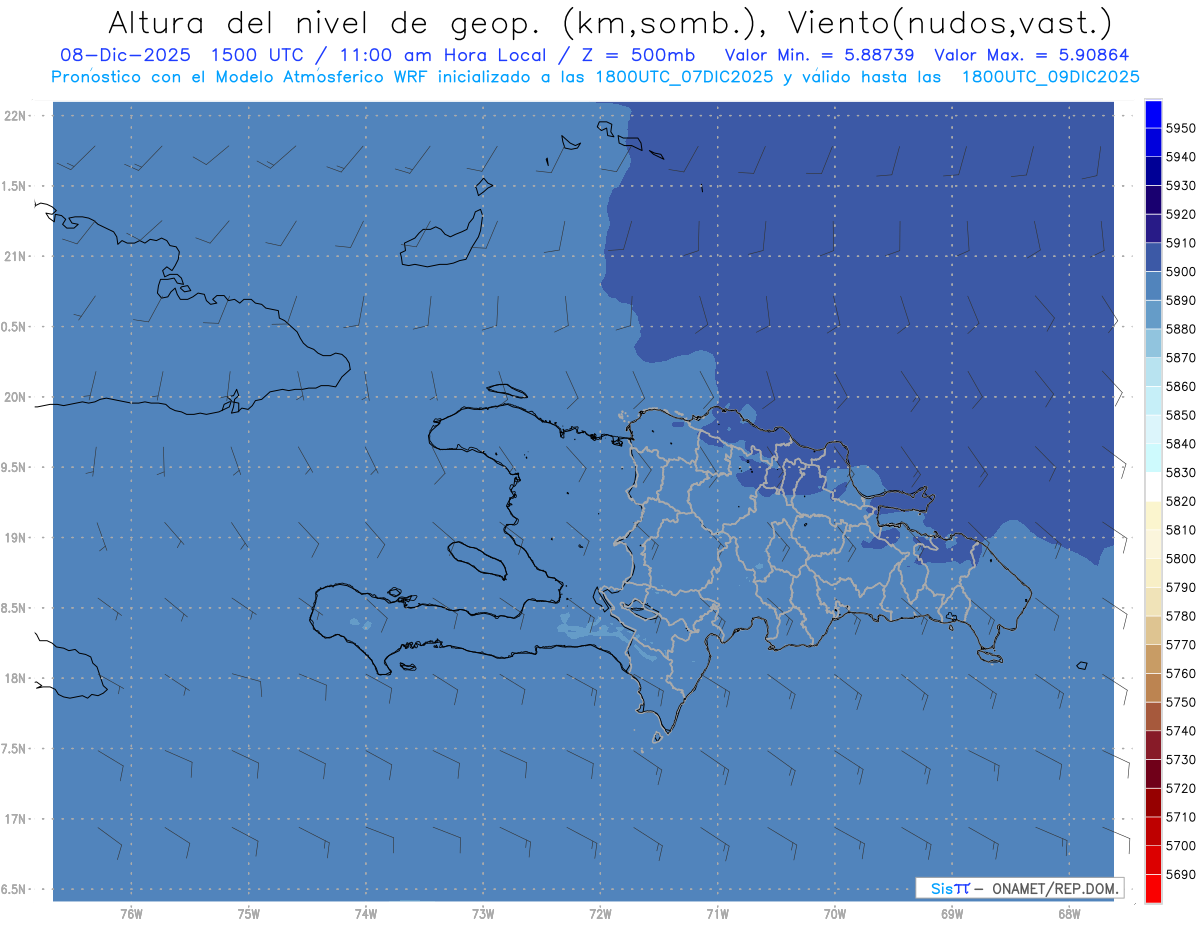Click the chart title 'Altura del nivel de geop.'

tap(324, 22)
